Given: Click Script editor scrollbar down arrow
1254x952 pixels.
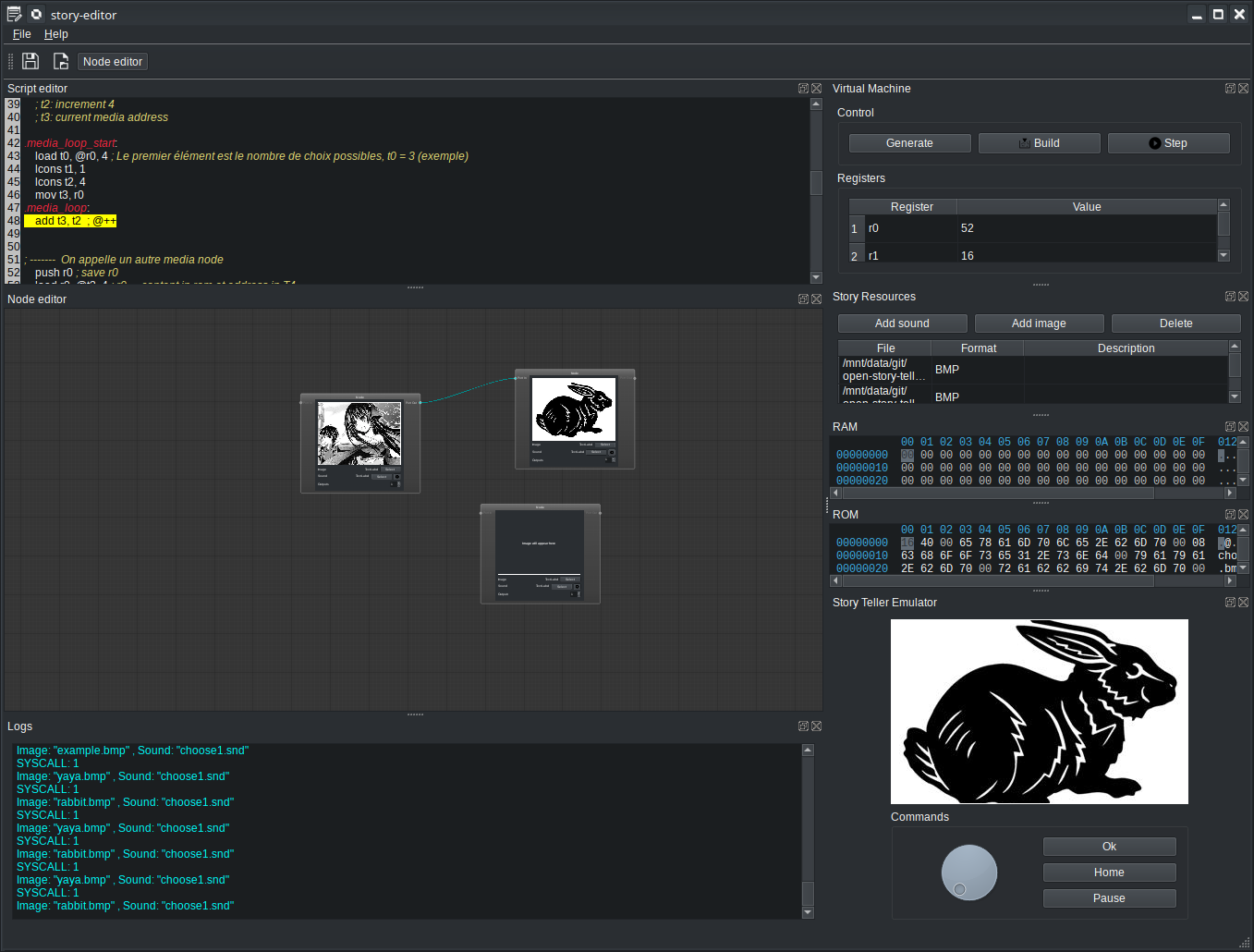Looking at the screenshot, I should [816, 277].
